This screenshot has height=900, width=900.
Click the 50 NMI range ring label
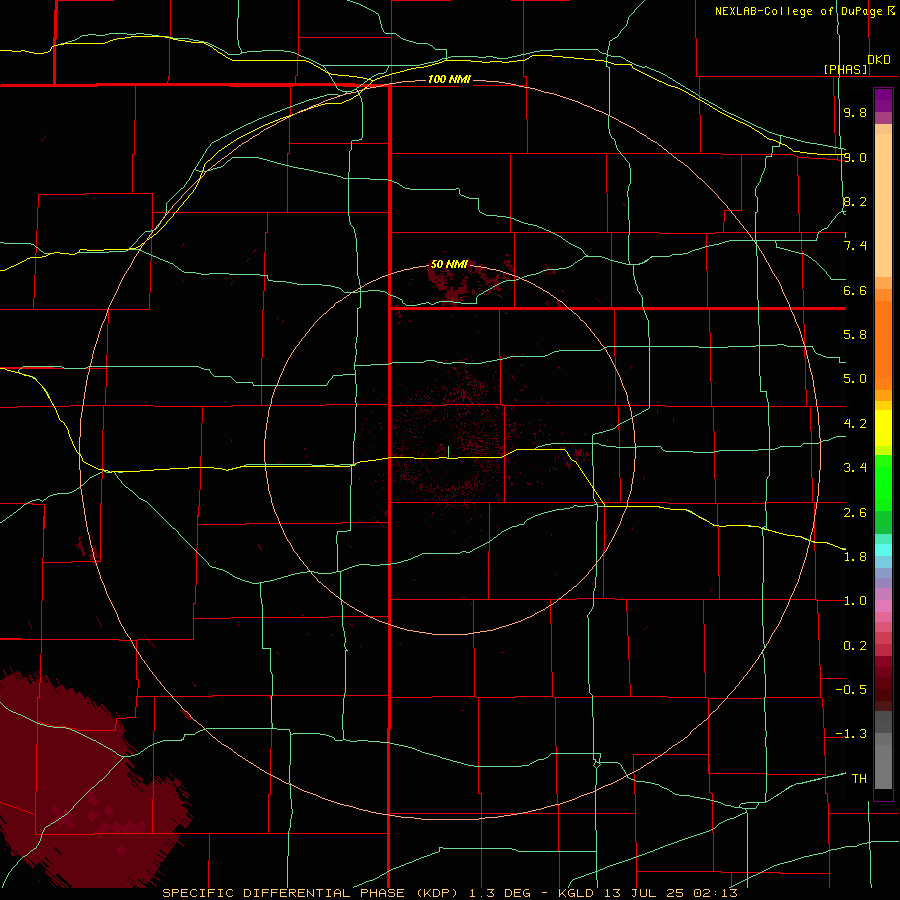pyautogui.click(x=449, y=264)
